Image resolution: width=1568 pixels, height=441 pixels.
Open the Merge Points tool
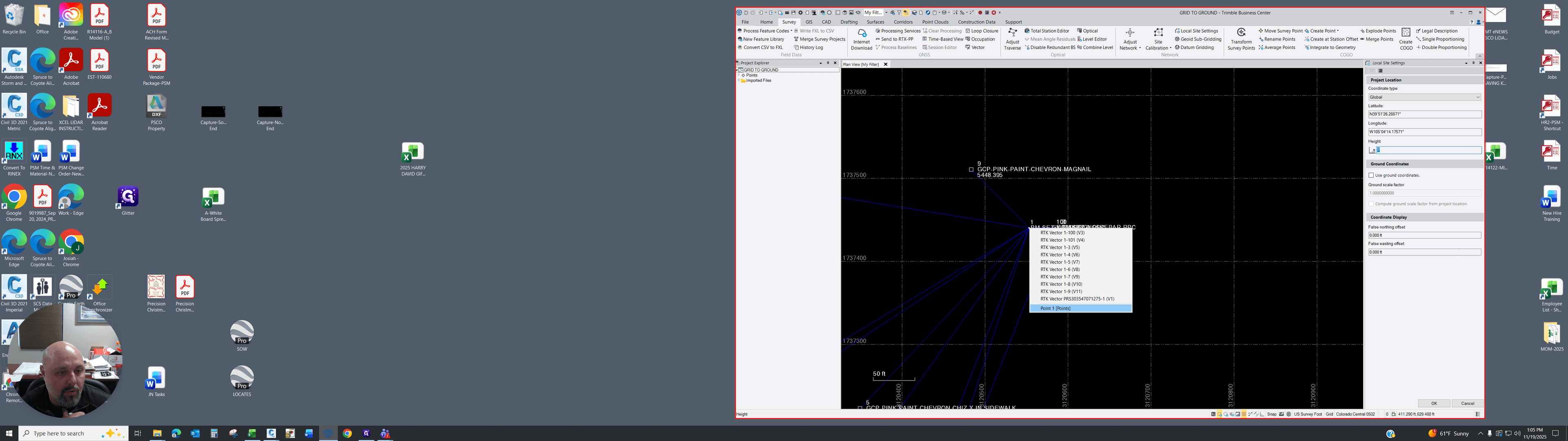pyautogui.click(x=1376, y=39)
